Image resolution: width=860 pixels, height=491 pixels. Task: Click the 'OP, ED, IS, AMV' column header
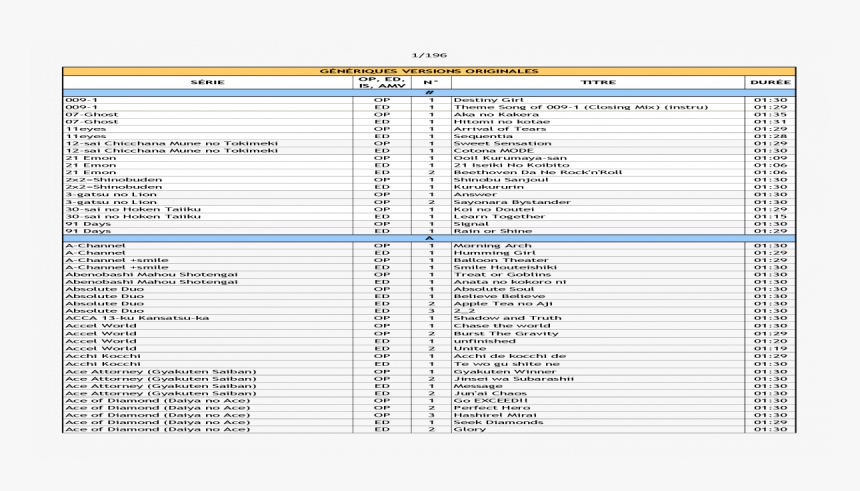382,82
